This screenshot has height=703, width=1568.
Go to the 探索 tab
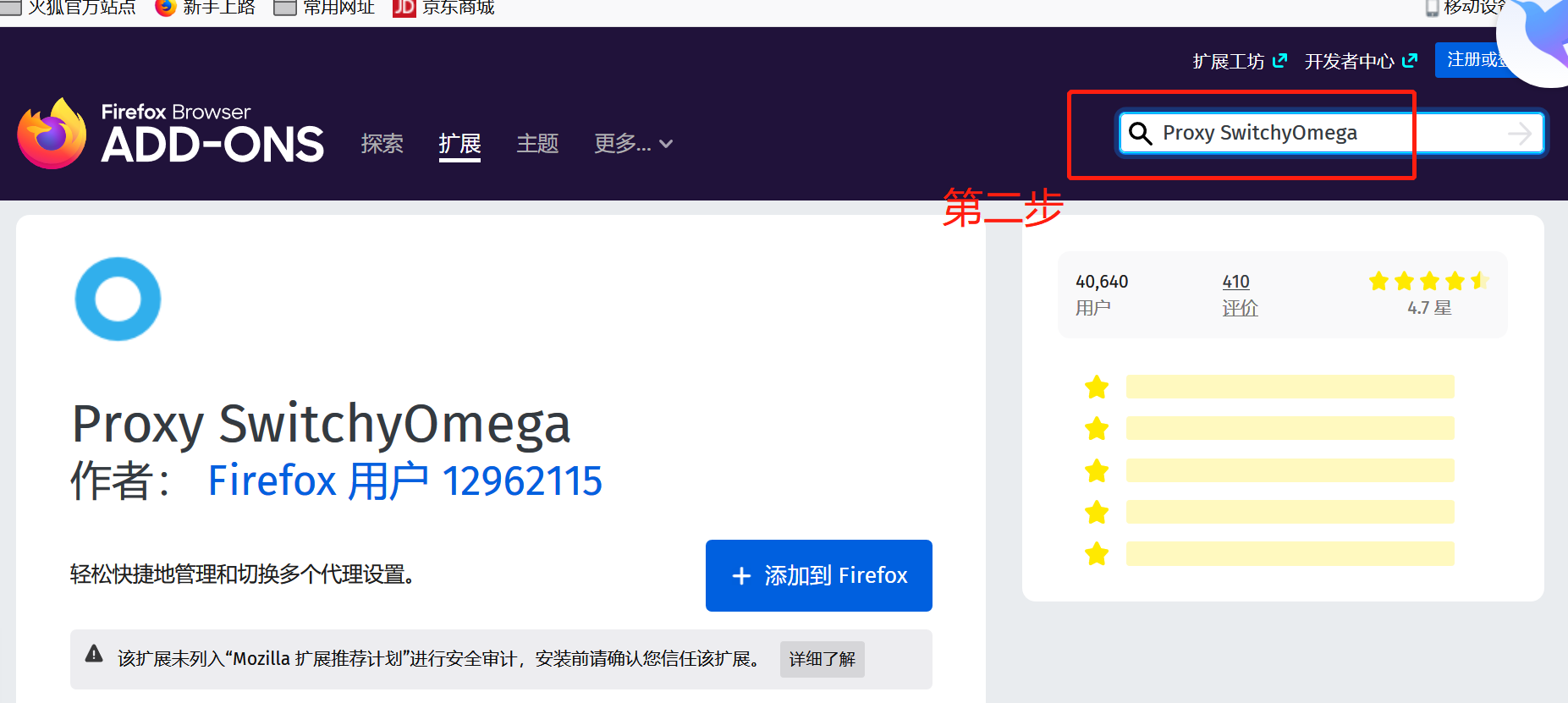[x=382, y=144]
